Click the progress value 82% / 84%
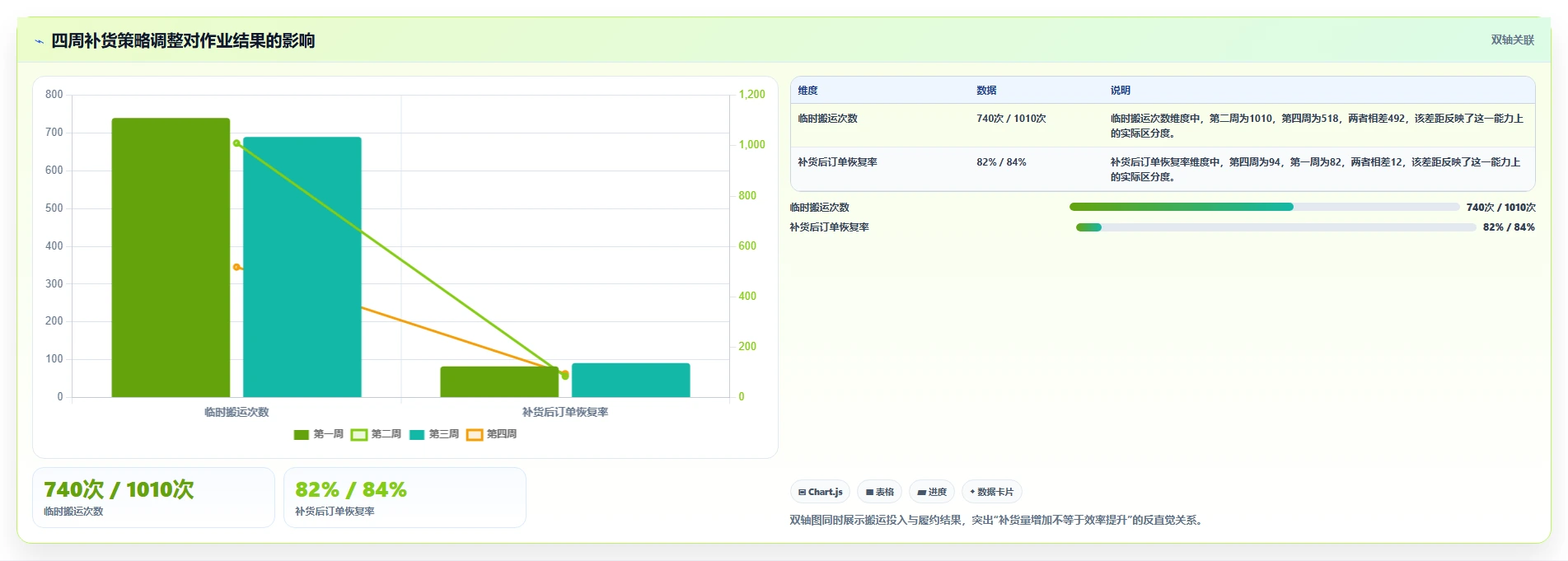 (x=1509, y=227)
